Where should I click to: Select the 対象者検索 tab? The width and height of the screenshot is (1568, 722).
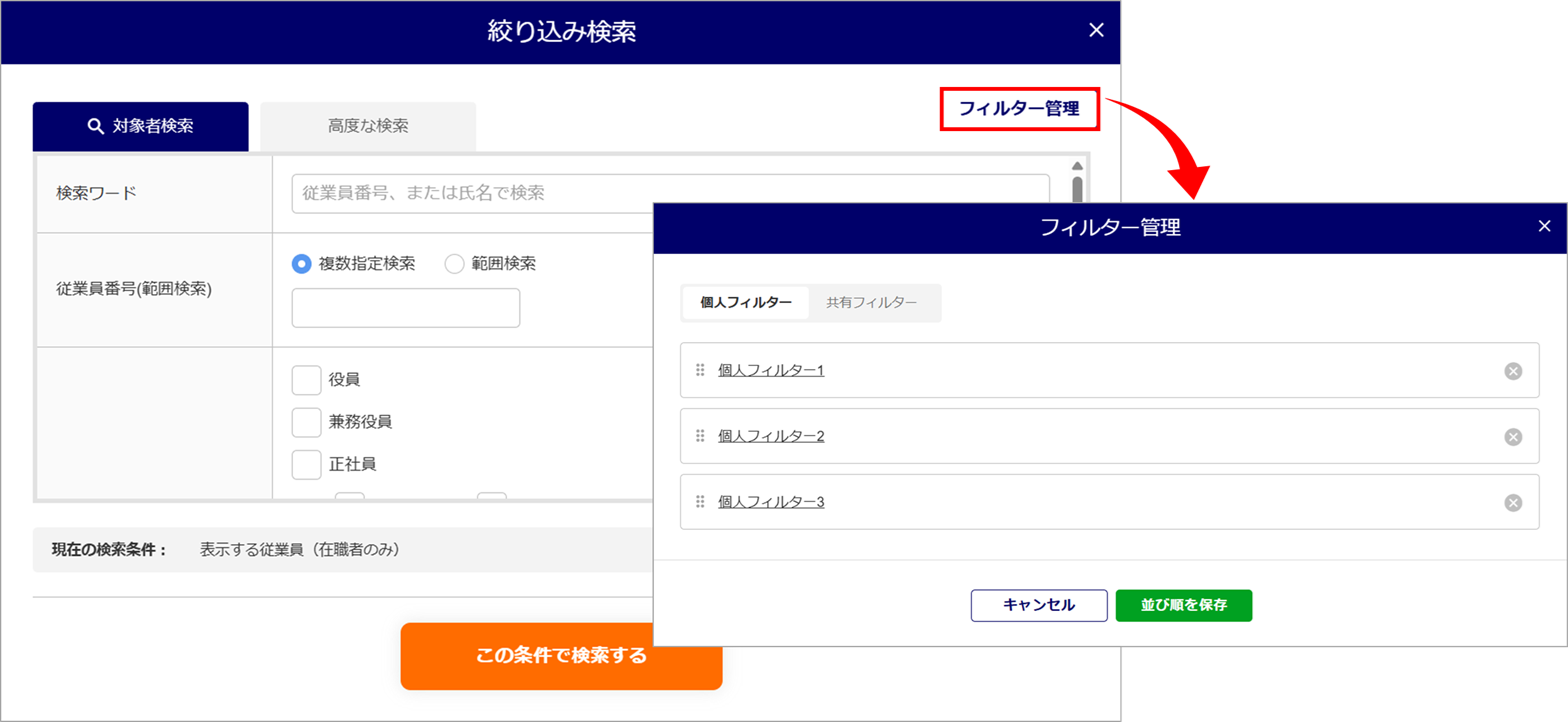[140, 127]
